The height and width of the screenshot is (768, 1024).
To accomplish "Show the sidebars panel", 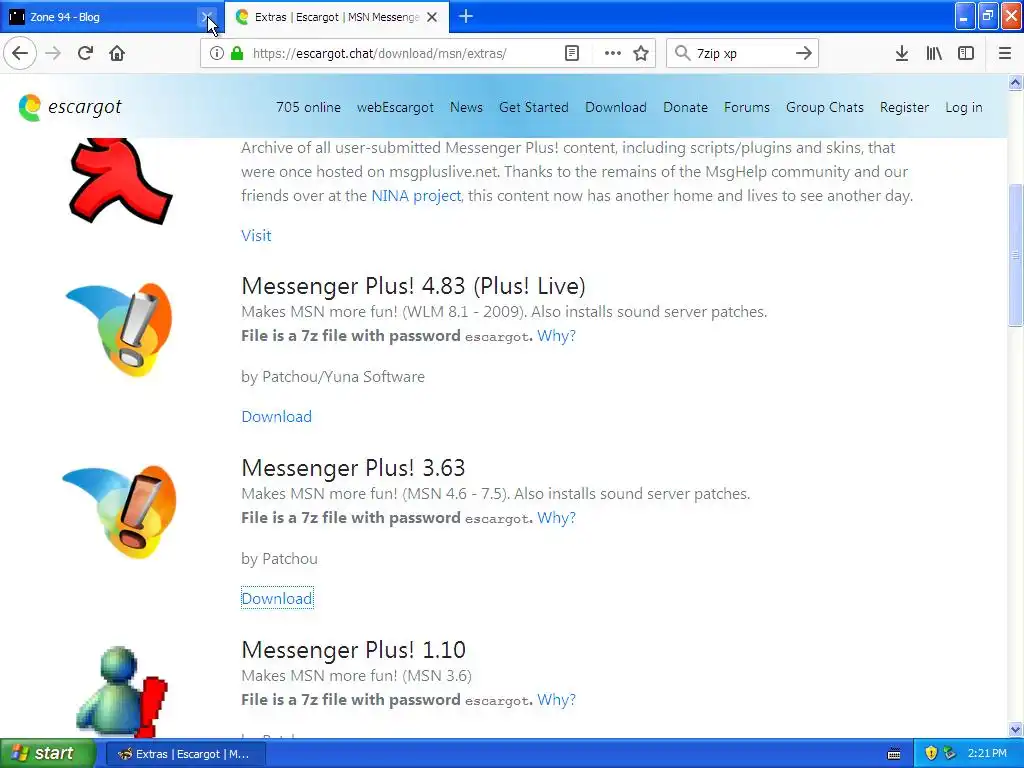I will click(x=966, y=53).
